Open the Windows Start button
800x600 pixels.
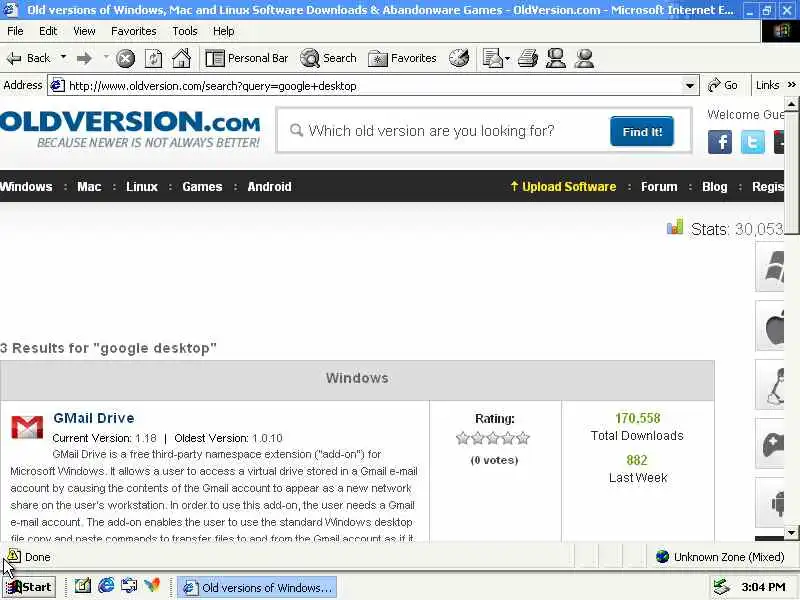(x=29, y=587)
